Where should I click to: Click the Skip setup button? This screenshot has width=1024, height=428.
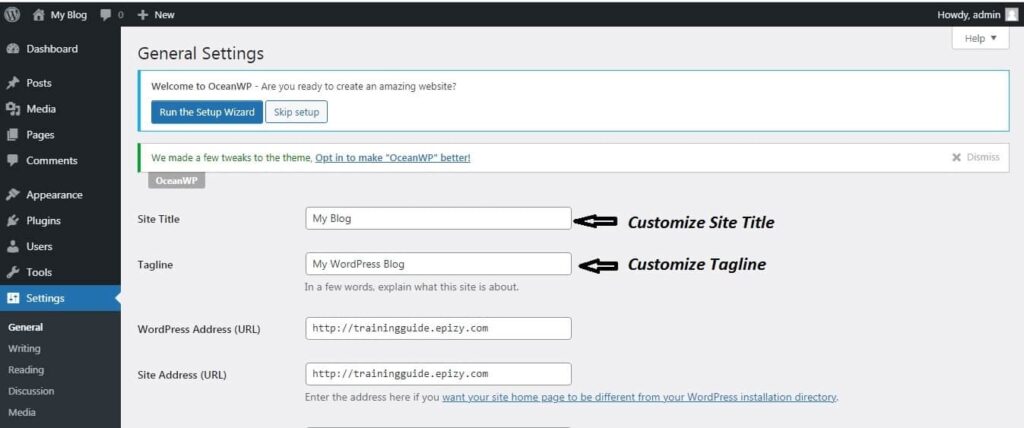[296, 112]
